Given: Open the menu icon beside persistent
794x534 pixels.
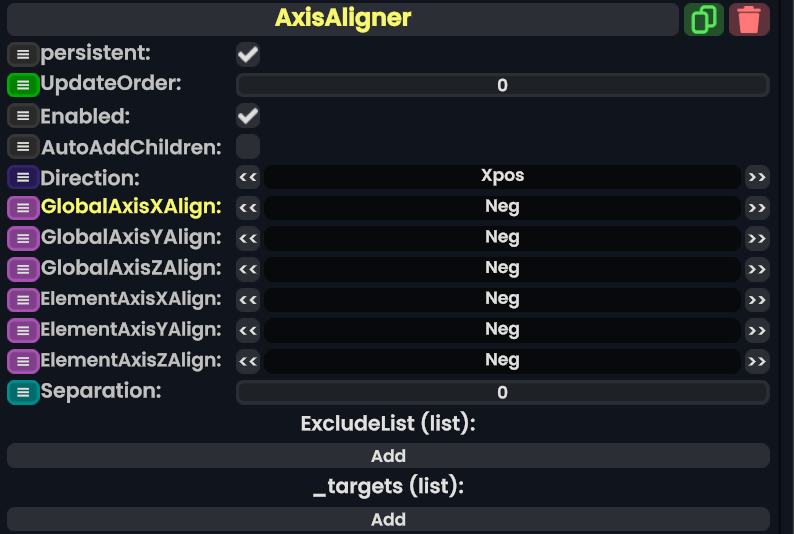Looking at the screenshot, I should (22, 54).
